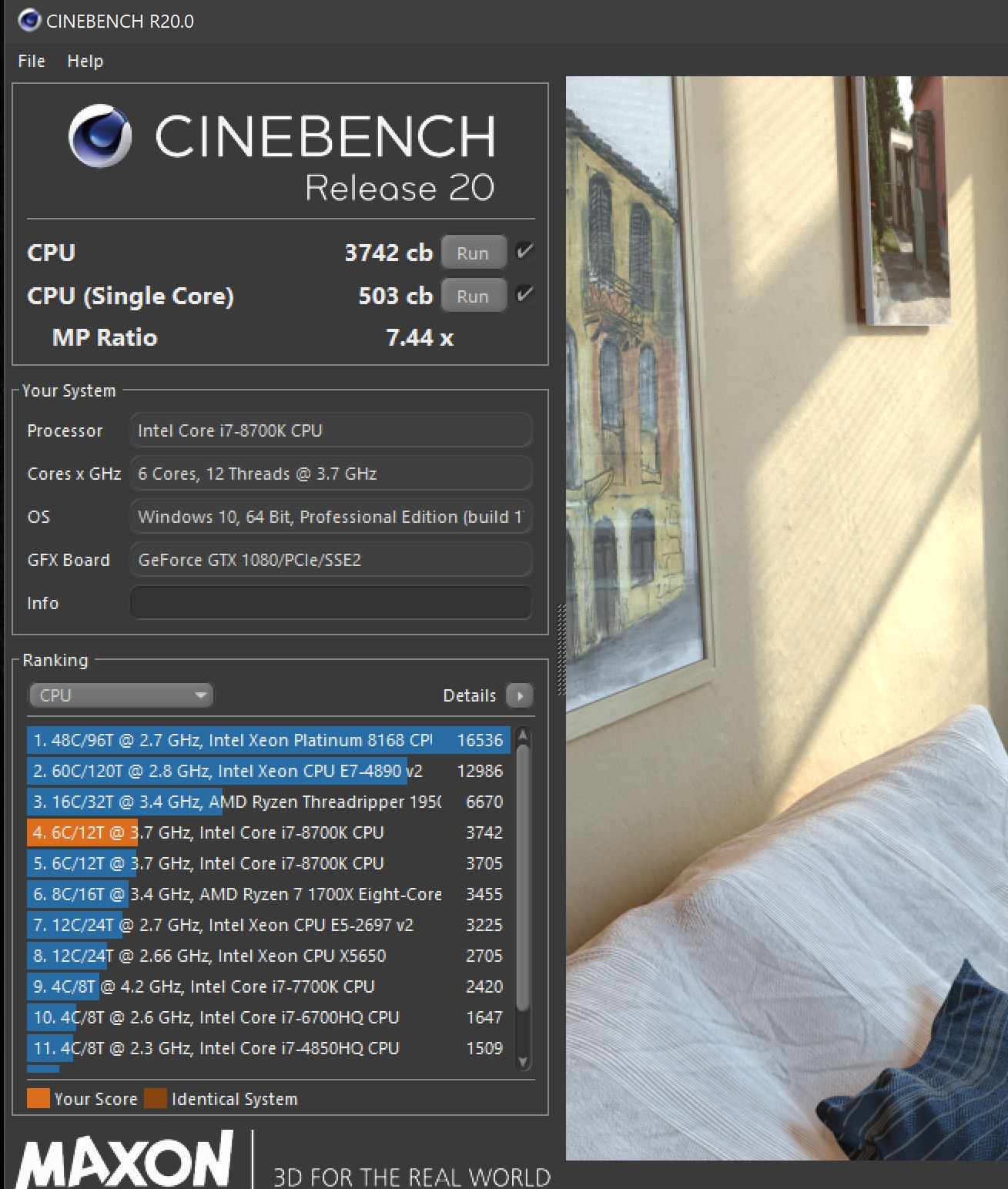Click the panel splitter handle beside render view
The height and width of the screenshot is (1189, 1008).
click(561, 649)
